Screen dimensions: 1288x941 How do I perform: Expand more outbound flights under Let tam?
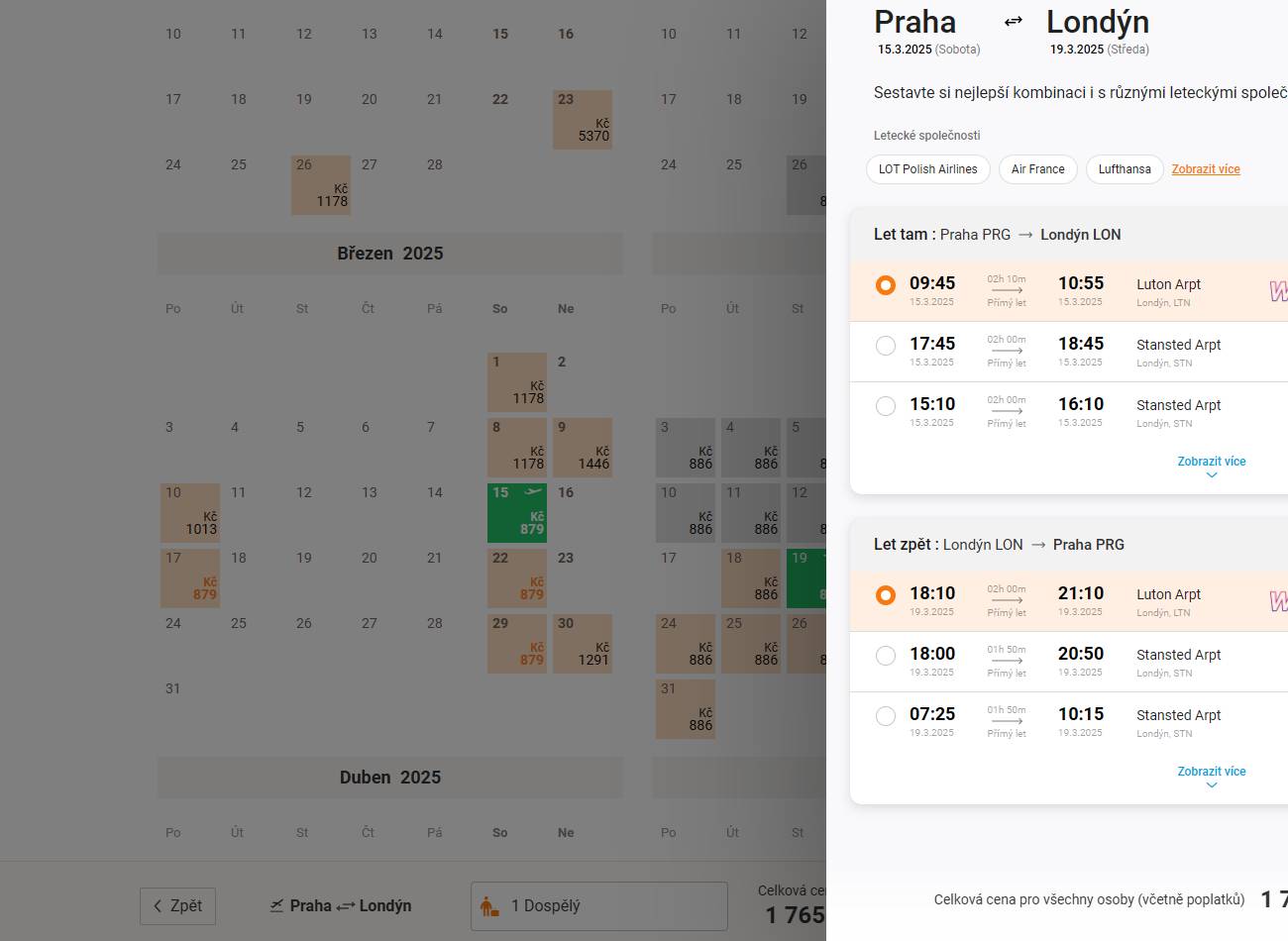1211,466
